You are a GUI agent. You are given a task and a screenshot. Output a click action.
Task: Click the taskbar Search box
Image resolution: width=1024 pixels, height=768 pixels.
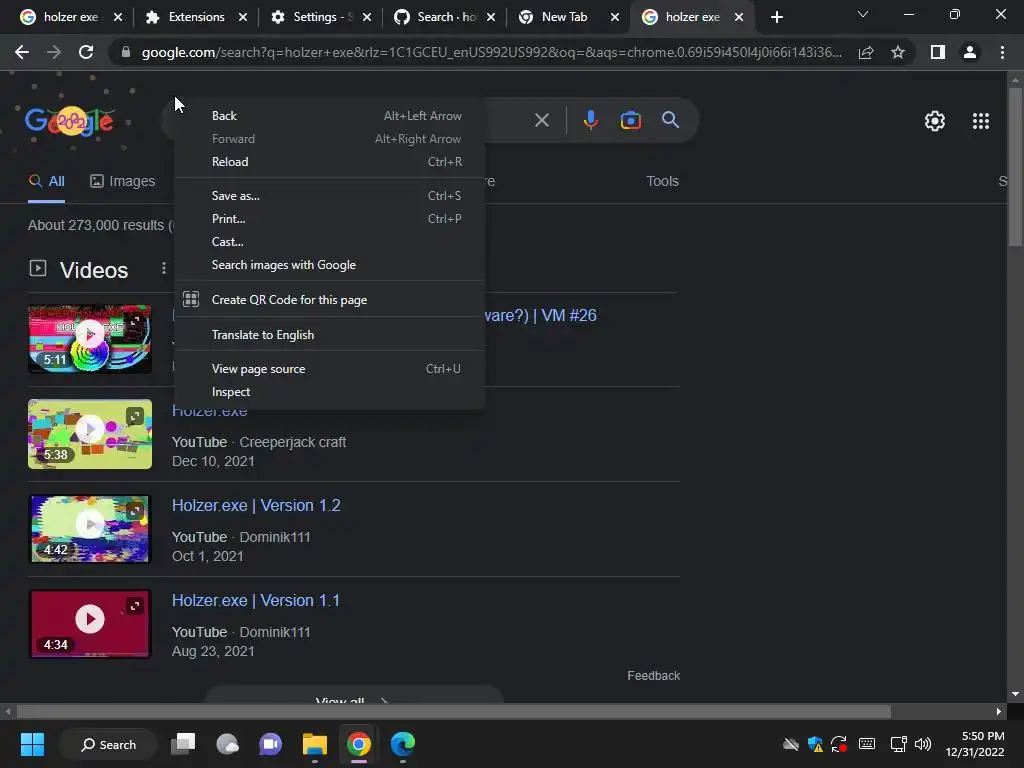pos(108,744)
